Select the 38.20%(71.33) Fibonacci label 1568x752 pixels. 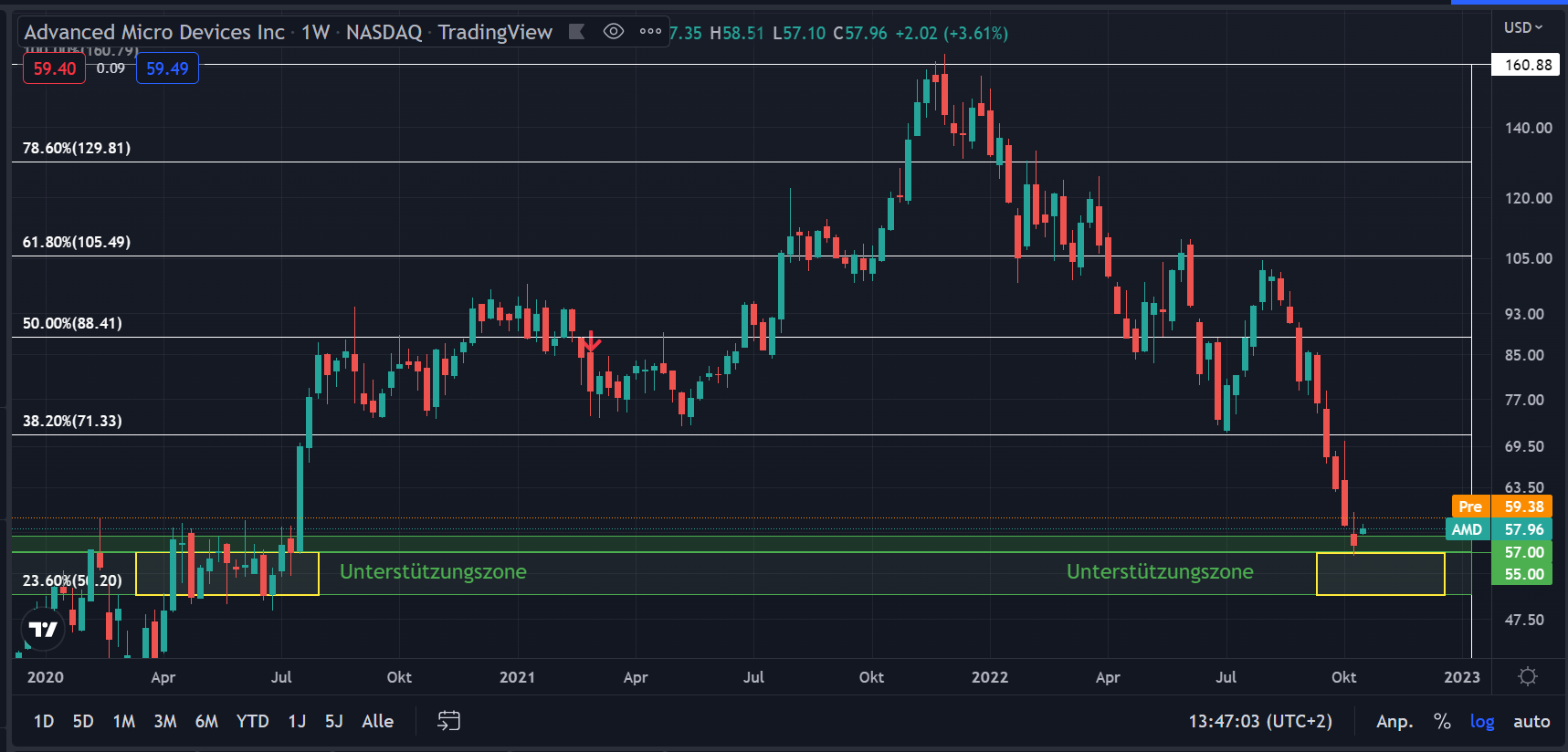point(72,421)
